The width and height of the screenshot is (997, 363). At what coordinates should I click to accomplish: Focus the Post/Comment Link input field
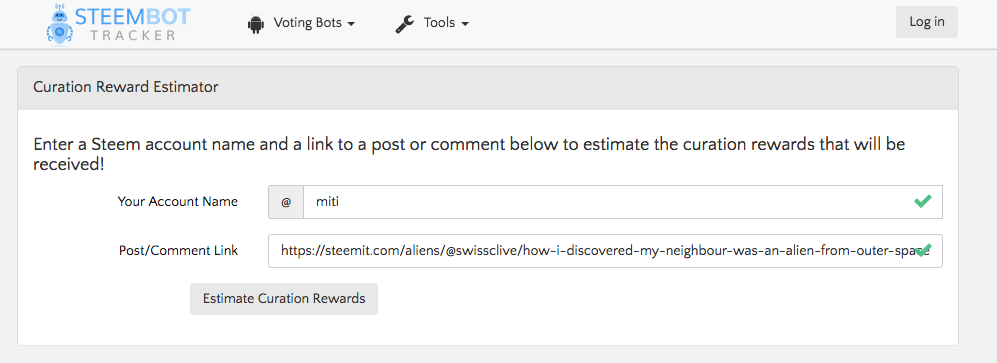tap(605, 250)
